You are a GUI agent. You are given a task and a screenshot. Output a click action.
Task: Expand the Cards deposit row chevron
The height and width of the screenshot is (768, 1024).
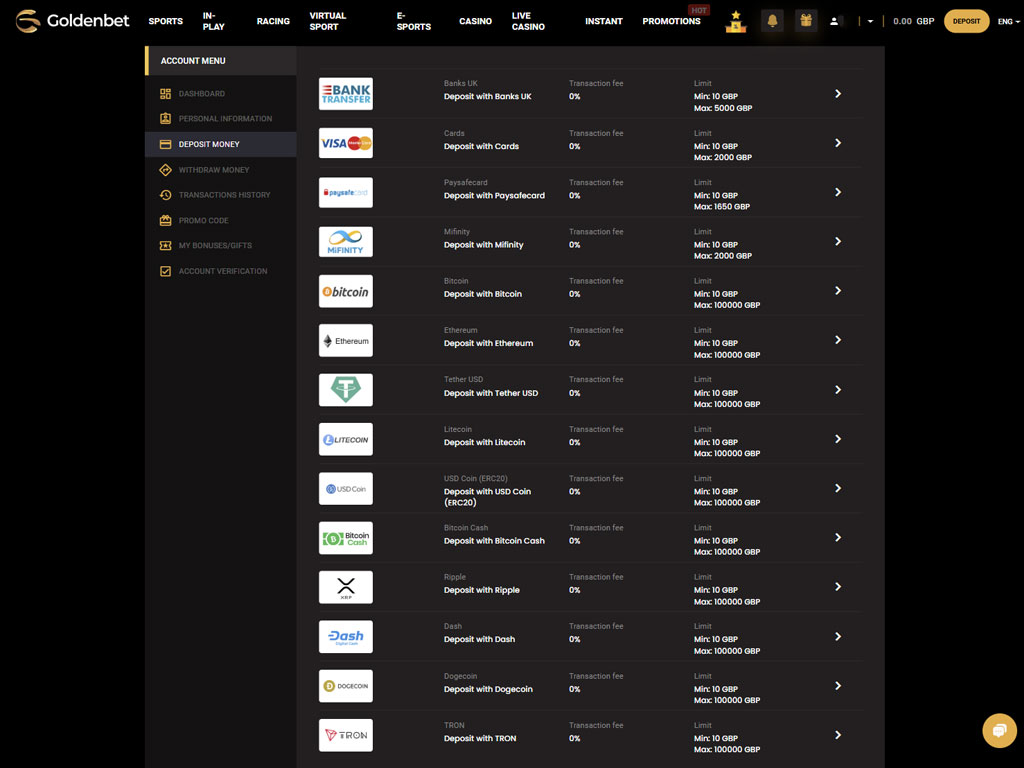[838, 143]
